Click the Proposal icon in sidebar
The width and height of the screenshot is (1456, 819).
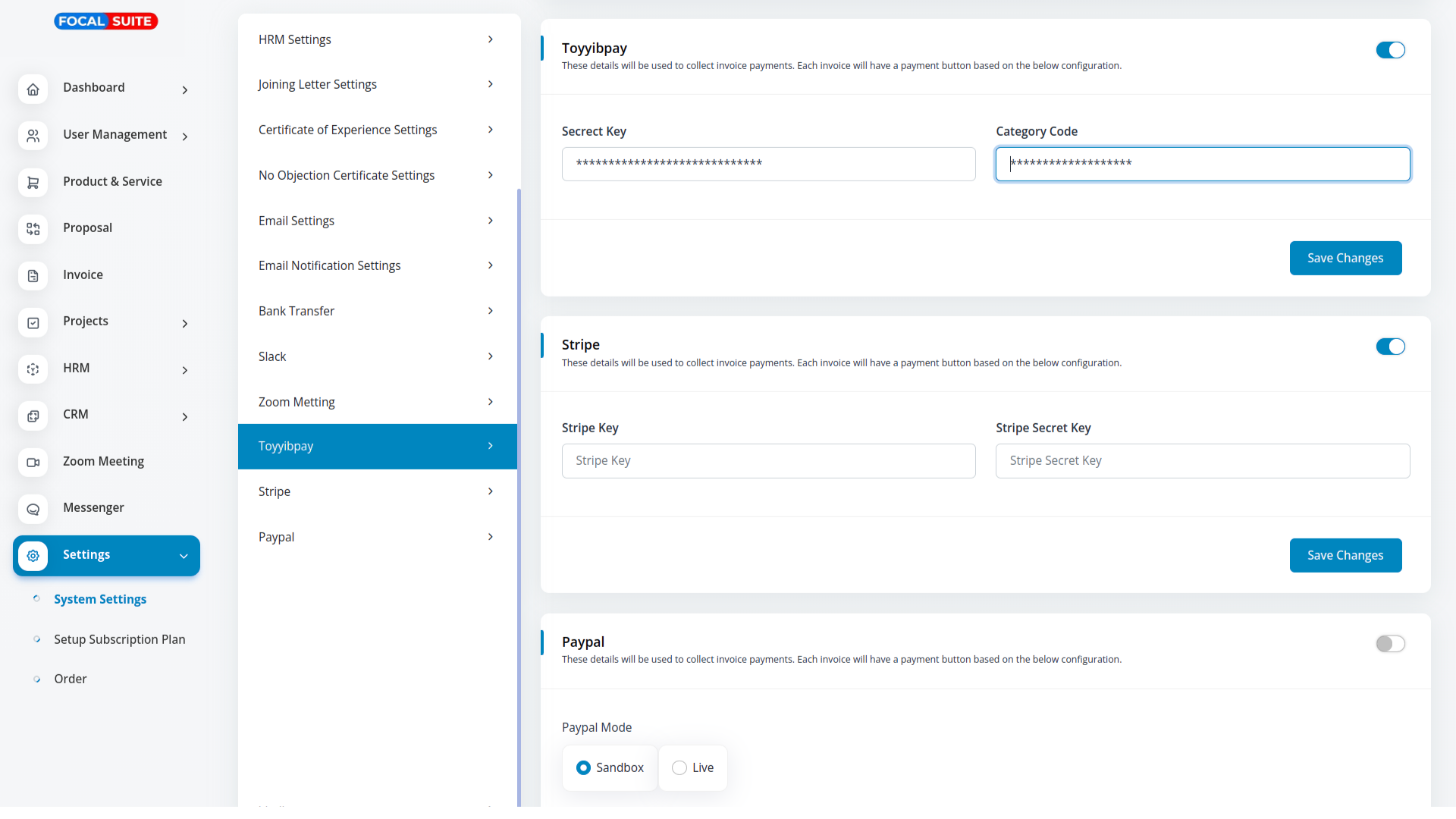(x=33, y=229)
